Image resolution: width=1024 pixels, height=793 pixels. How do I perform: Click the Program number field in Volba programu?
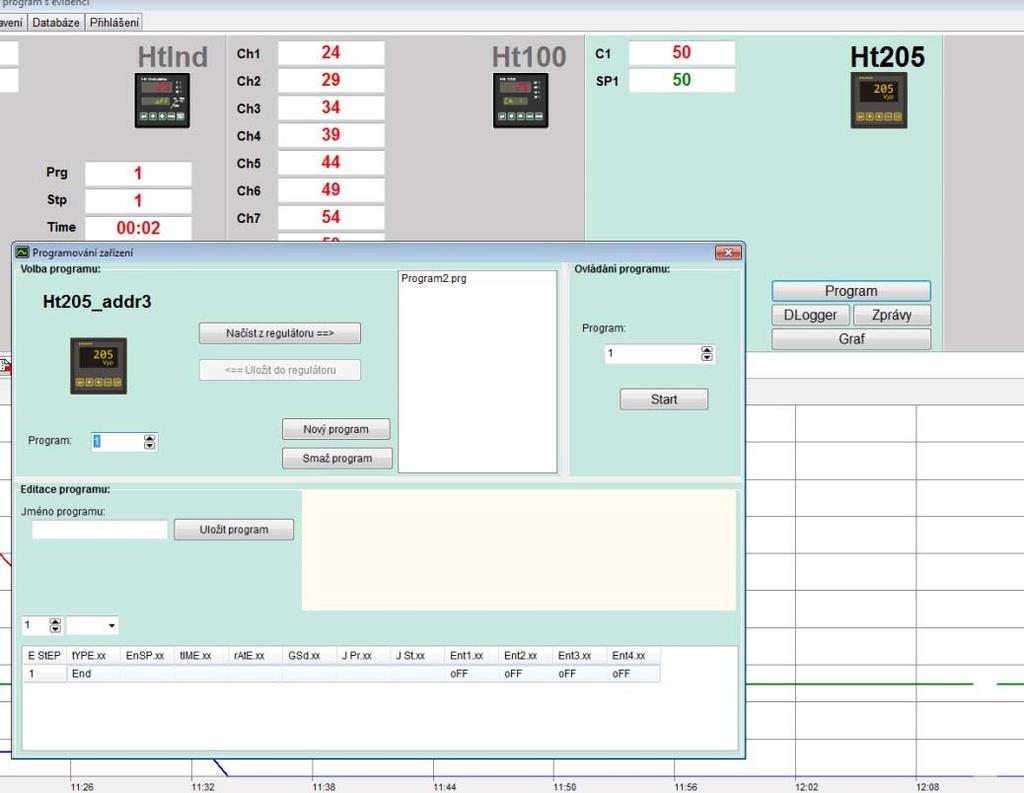click(117, 442)
